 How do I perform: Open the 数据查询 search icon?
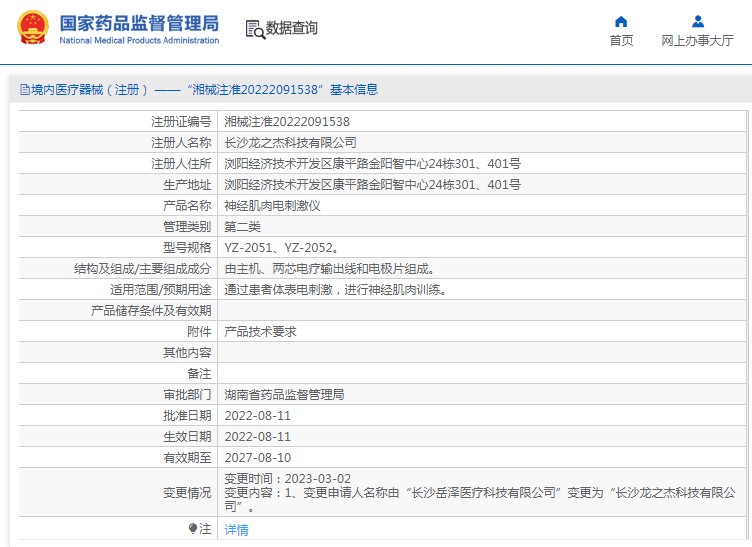[x=255, y=29]
